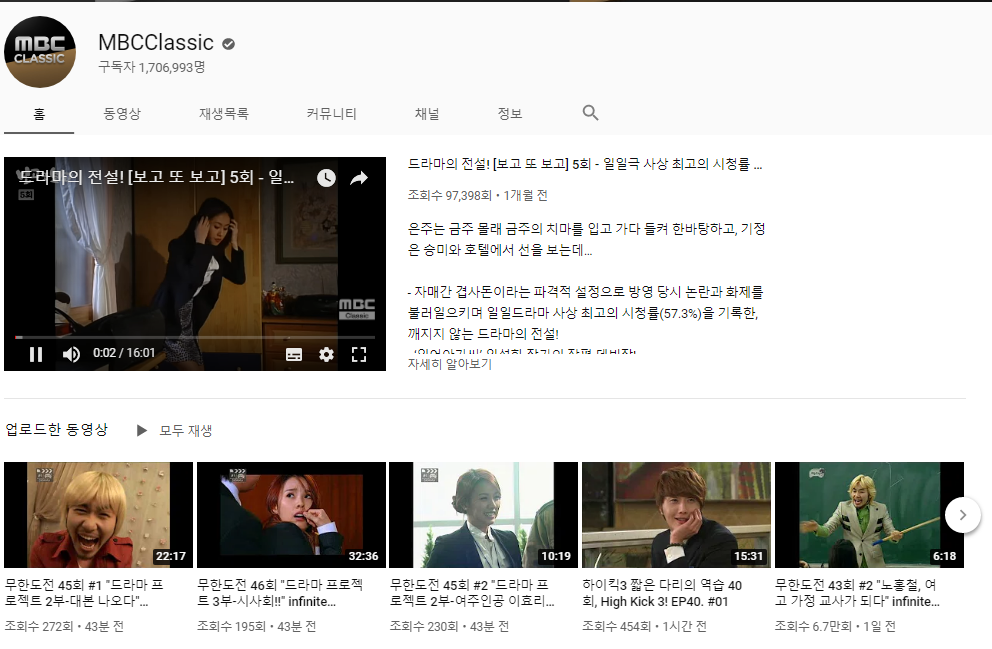Click 조회수 230회 • 43분 전 text

(449, 626)
